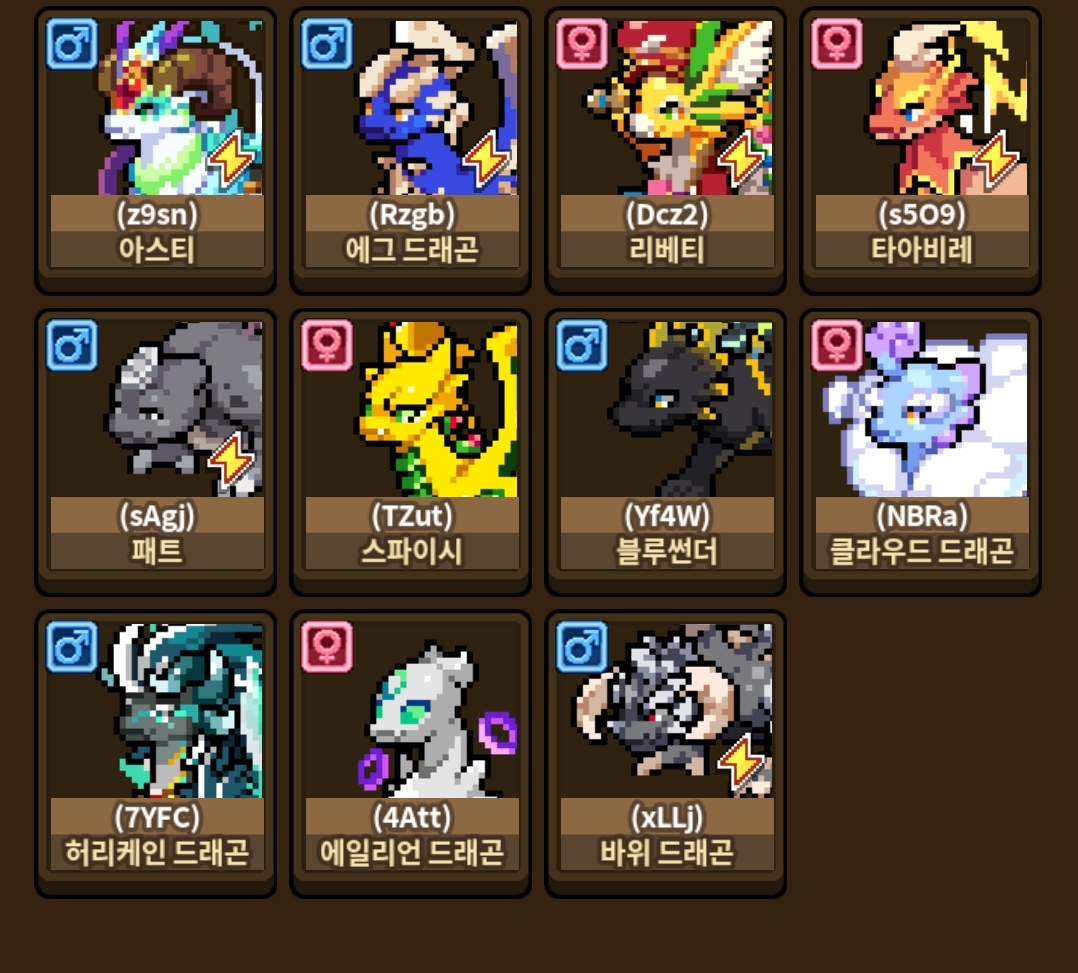Click the female icon on 리베티 card
1078x973 pixels.
tap(582, 45)
